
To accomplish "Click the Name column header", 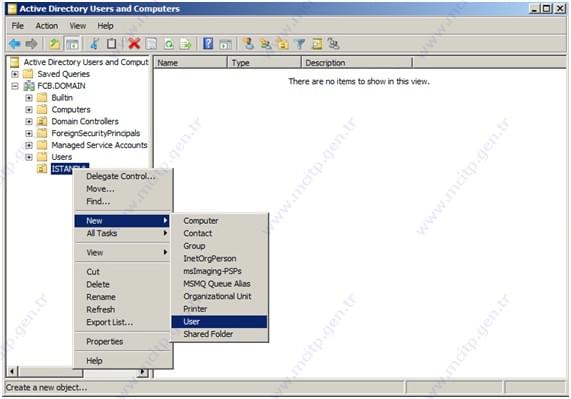I will [x=191, y=63].
